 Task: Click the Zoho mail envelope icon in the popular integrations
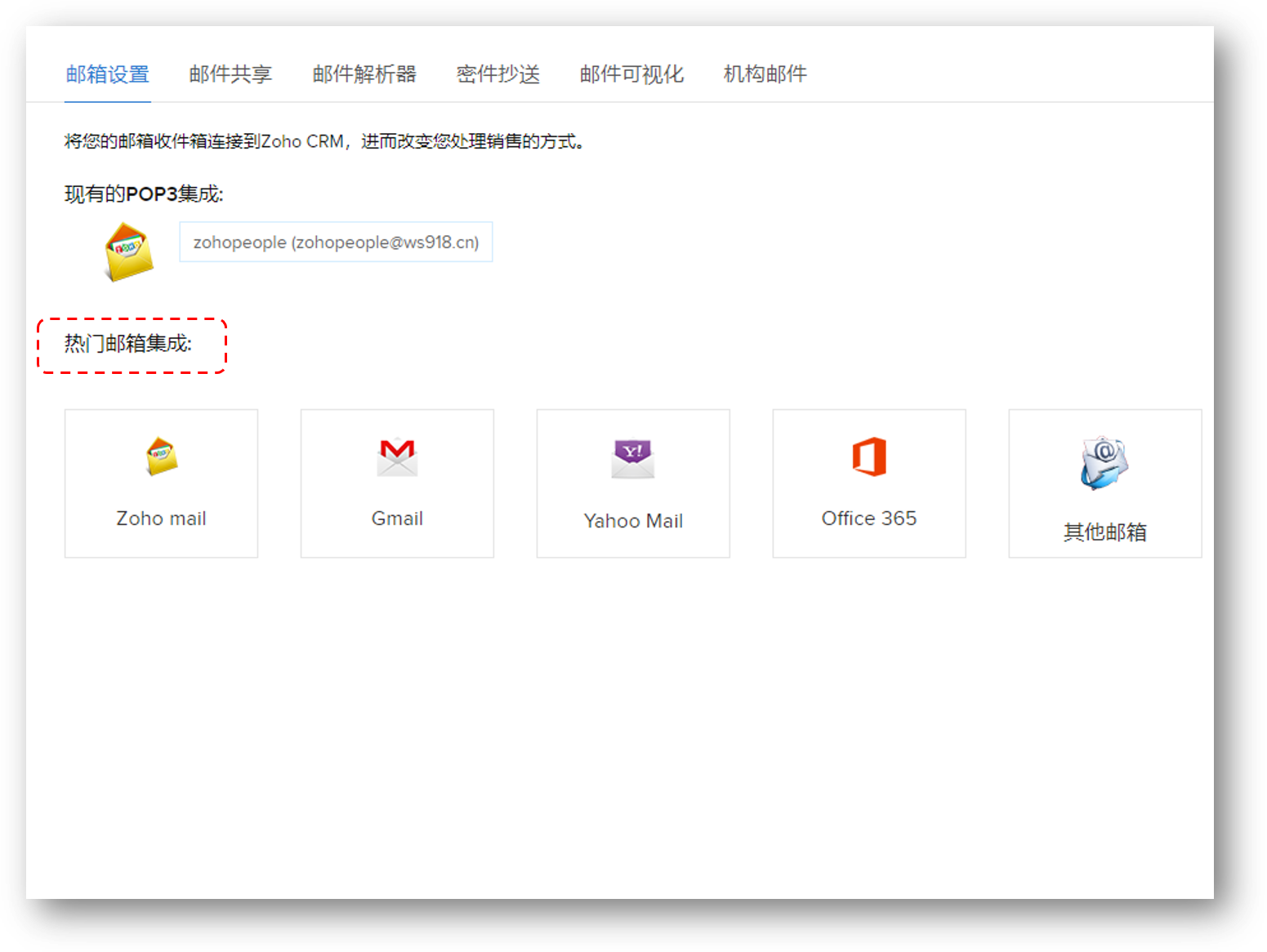pos(162,456)
